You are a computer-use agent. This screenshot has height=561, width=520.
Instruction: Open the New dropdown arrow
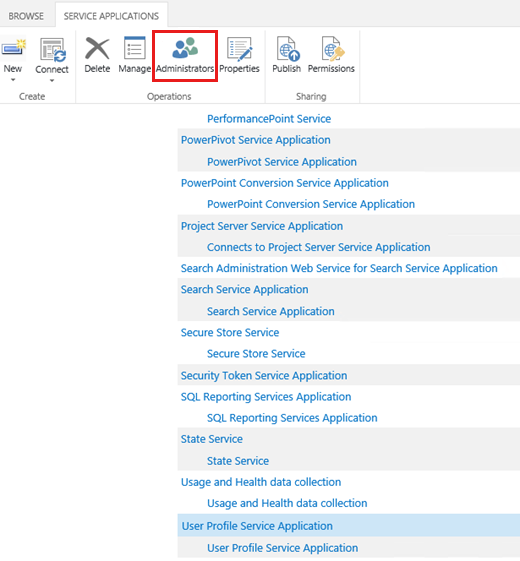(x=13, y=80)
